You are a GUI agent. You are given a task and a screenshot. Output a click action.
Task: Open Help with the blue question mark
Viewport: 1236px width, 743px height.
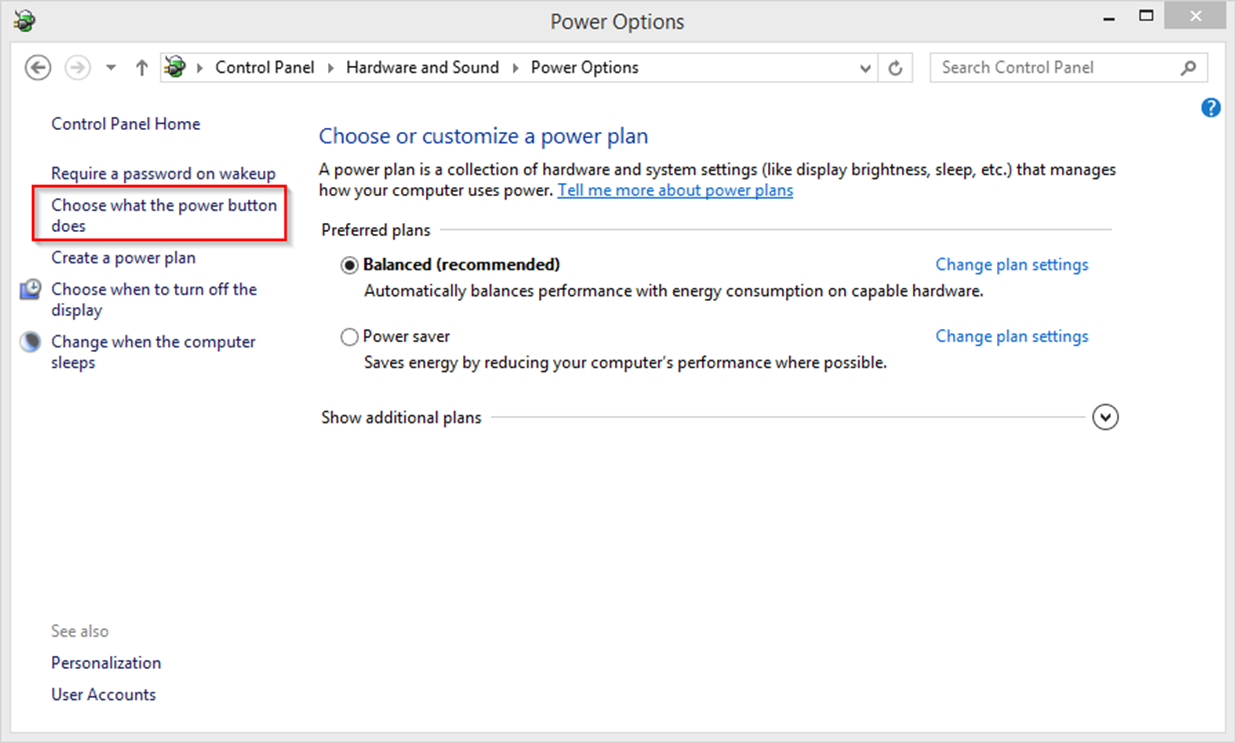[x=1211, y=108]
